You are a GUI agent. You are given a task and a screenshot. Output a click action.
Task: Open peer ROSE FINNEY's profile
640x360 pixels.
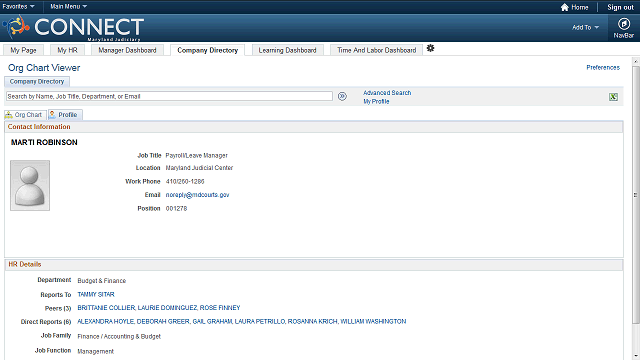[x=220, y=308]
